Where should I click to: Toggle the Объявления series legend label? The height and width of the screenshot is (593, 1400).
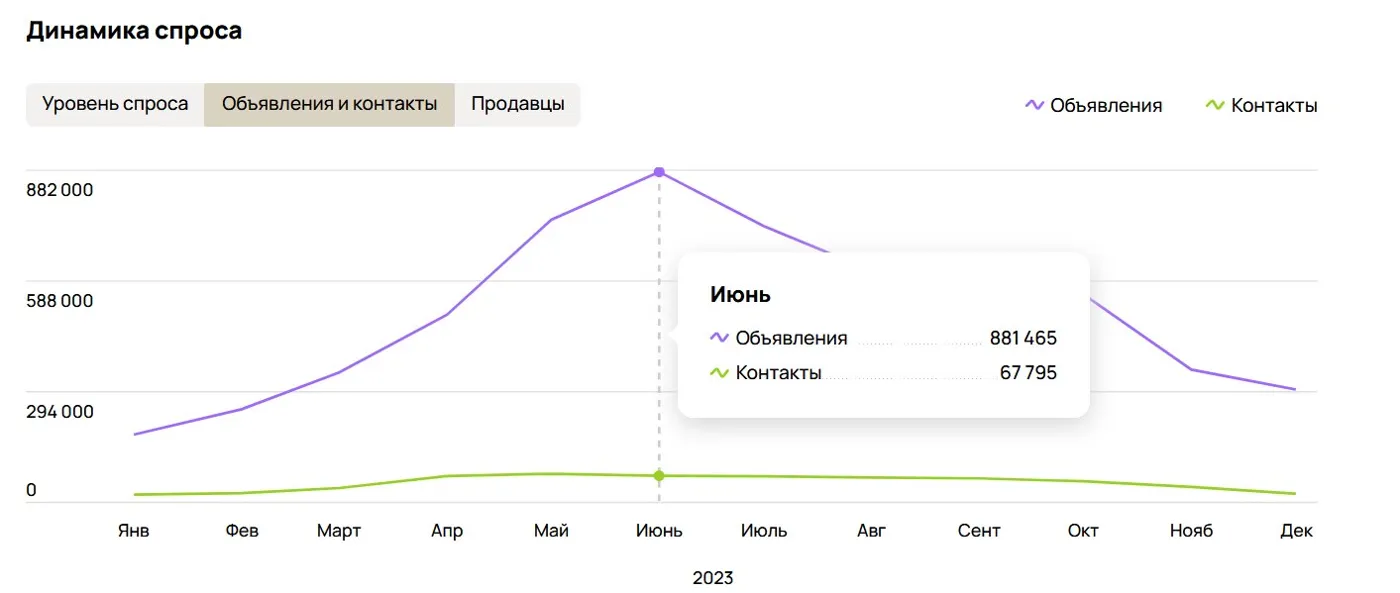pos(1106,105)
